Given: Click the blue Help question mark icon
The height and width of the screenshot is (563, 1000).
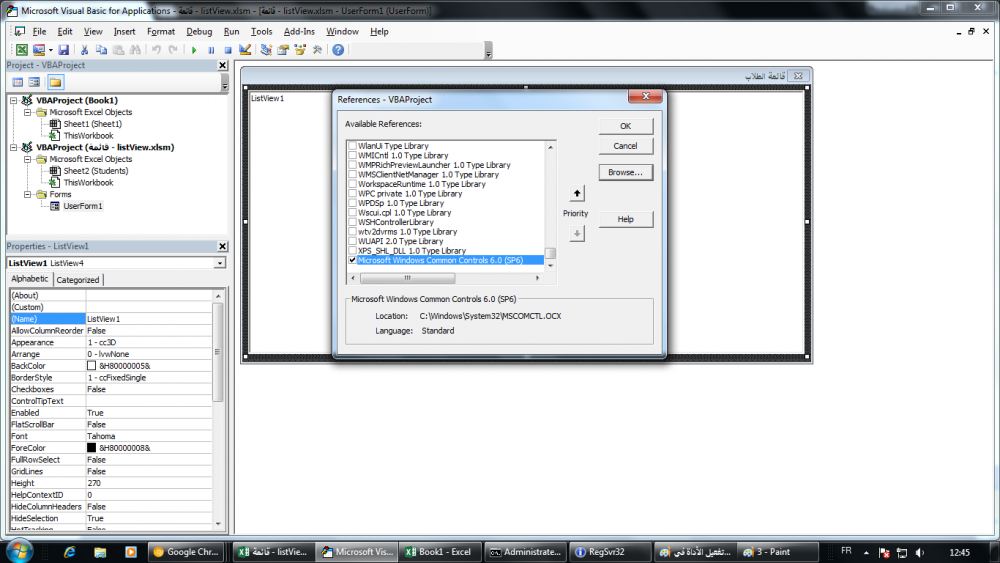Looking at the screenshot, I should coord(338,50).
